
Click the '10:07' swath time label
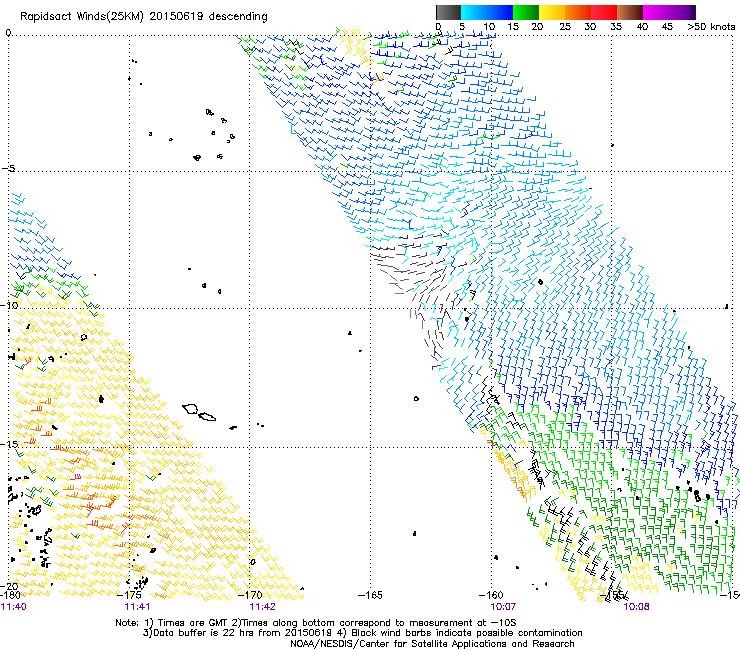pyautogui.click(x=503, y=607)
